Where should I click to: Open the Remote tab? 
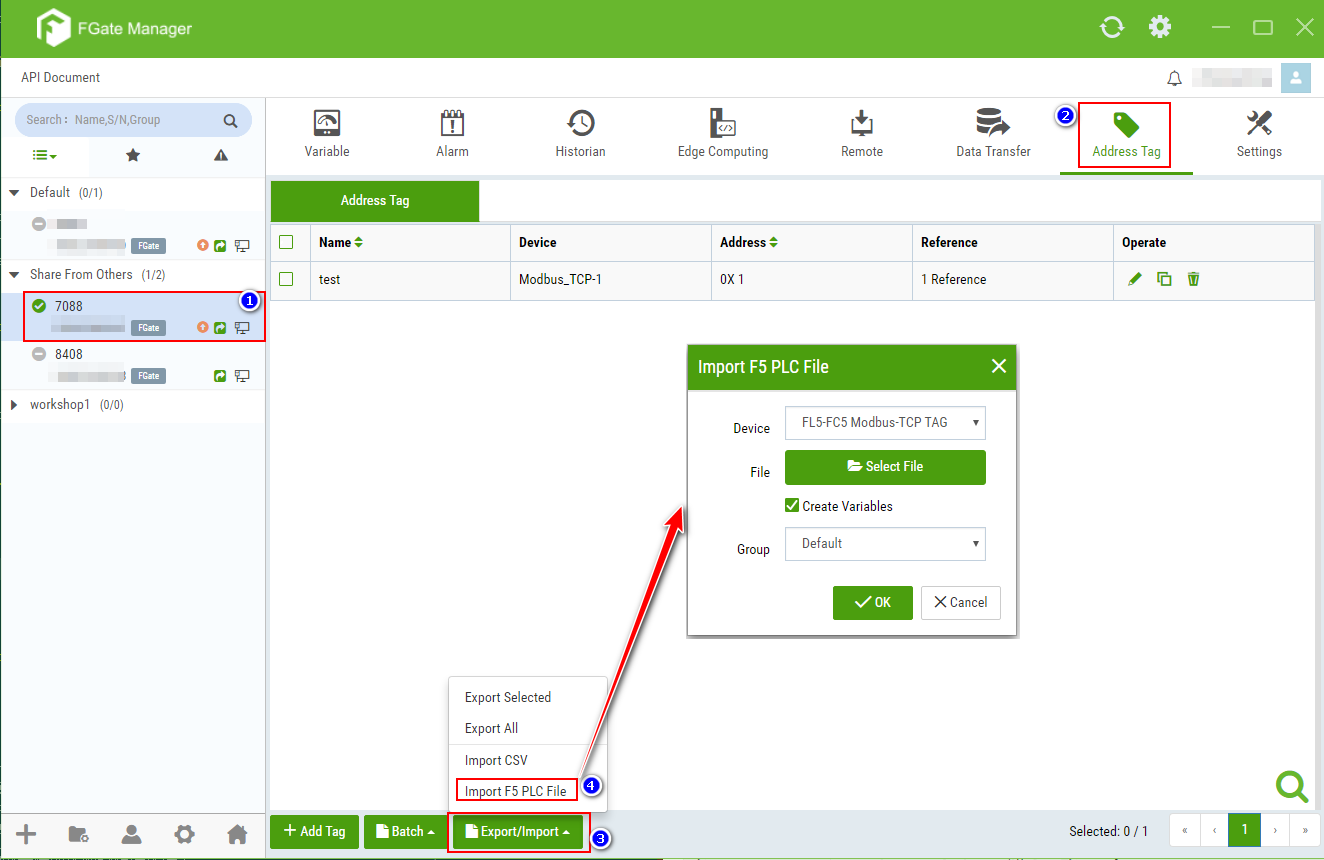[x=862, y=134]
